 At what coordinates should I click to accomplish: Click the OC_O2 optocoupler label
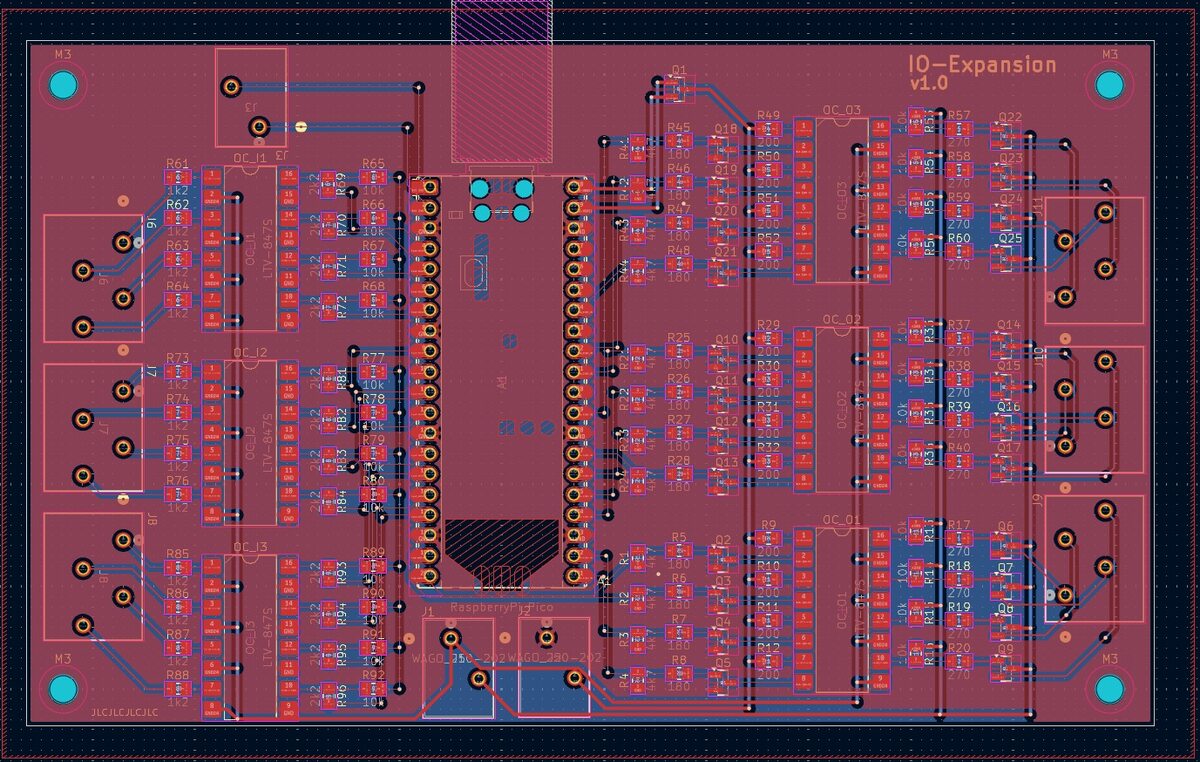[840, 319]
